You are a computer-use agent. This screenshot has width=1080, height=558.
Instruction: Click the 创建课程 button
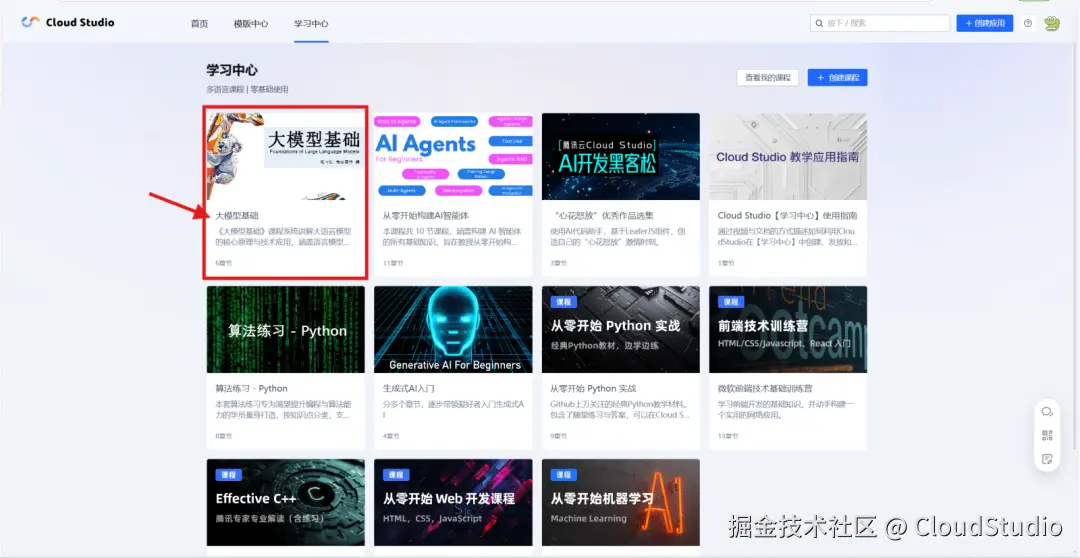point(838,77)
